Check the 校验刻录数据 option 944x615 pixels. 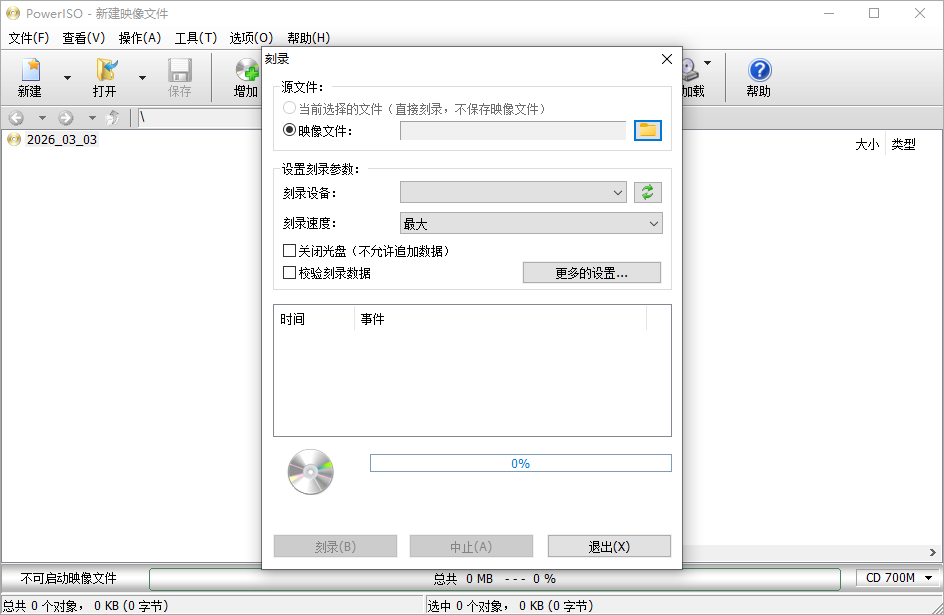coord(289,272)
